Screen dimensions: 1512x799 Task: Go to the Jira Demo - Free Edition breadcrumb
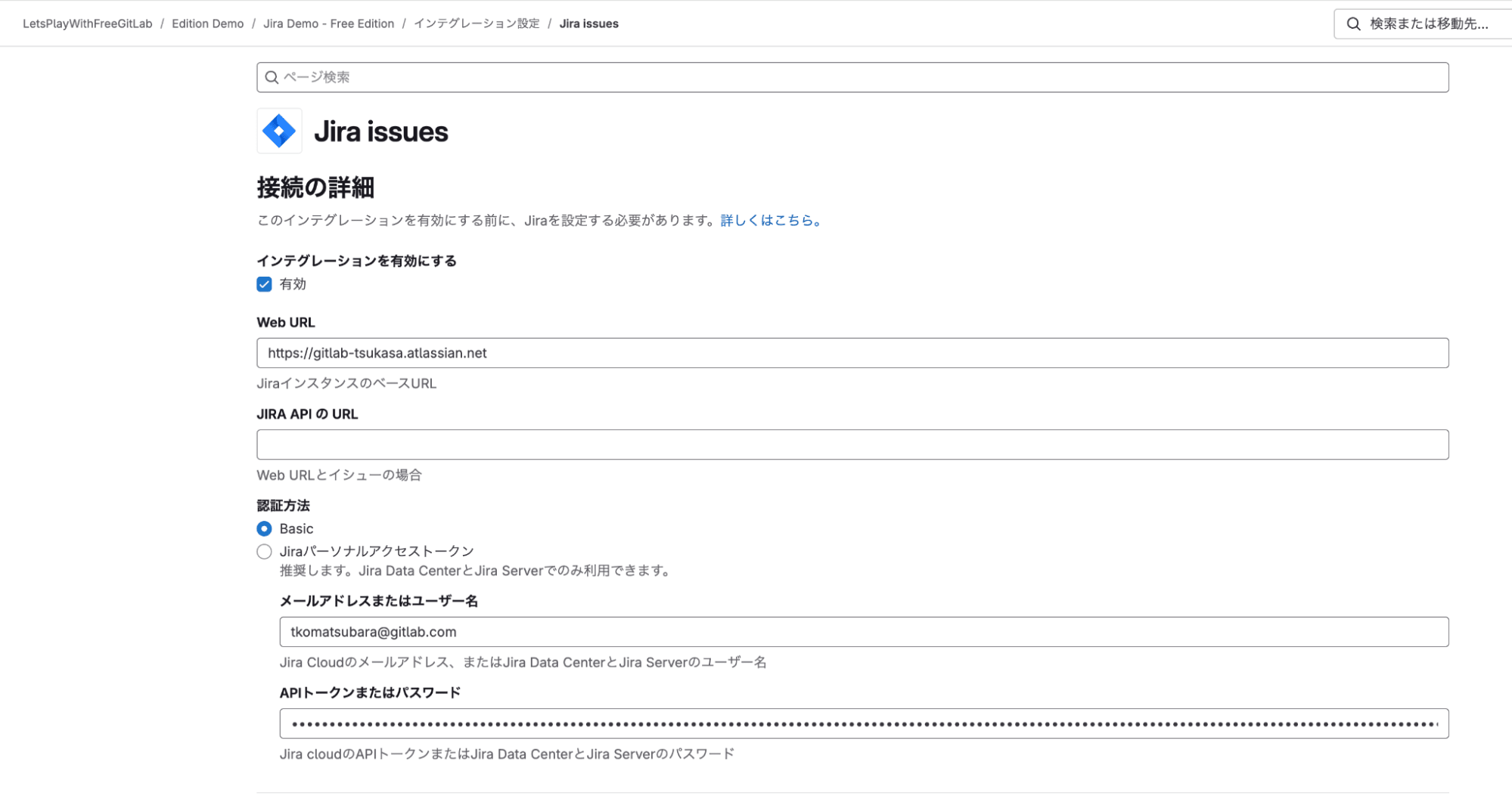(328, 23)
